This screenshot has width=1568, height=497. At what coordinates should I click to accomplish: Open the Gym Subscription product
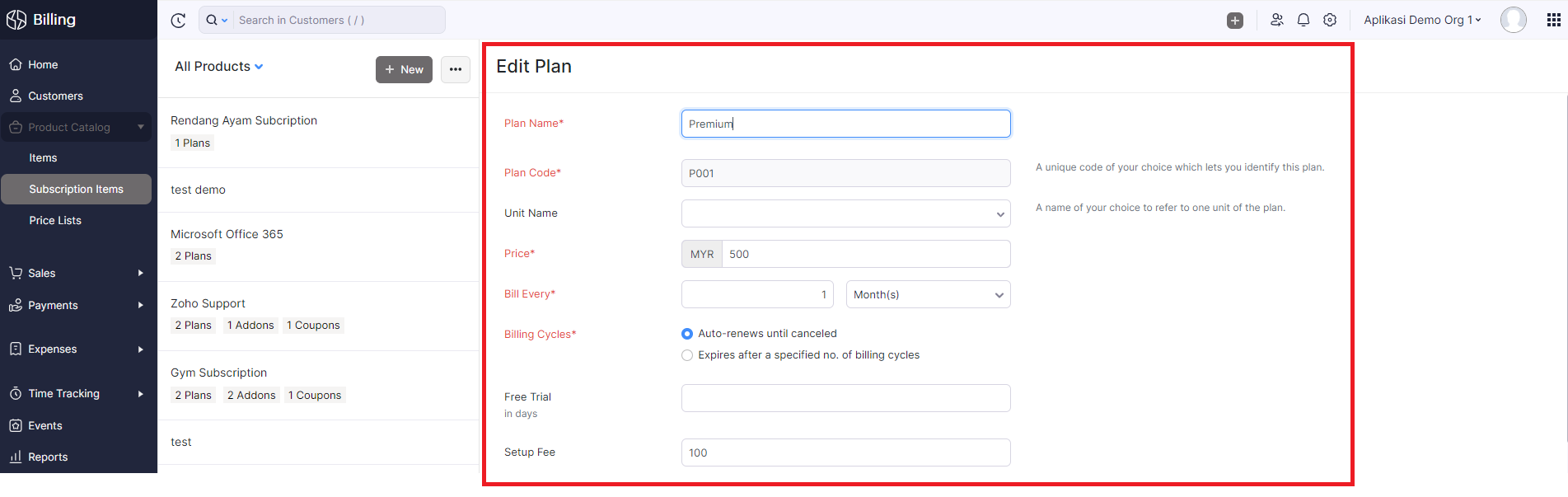point(218,373)
